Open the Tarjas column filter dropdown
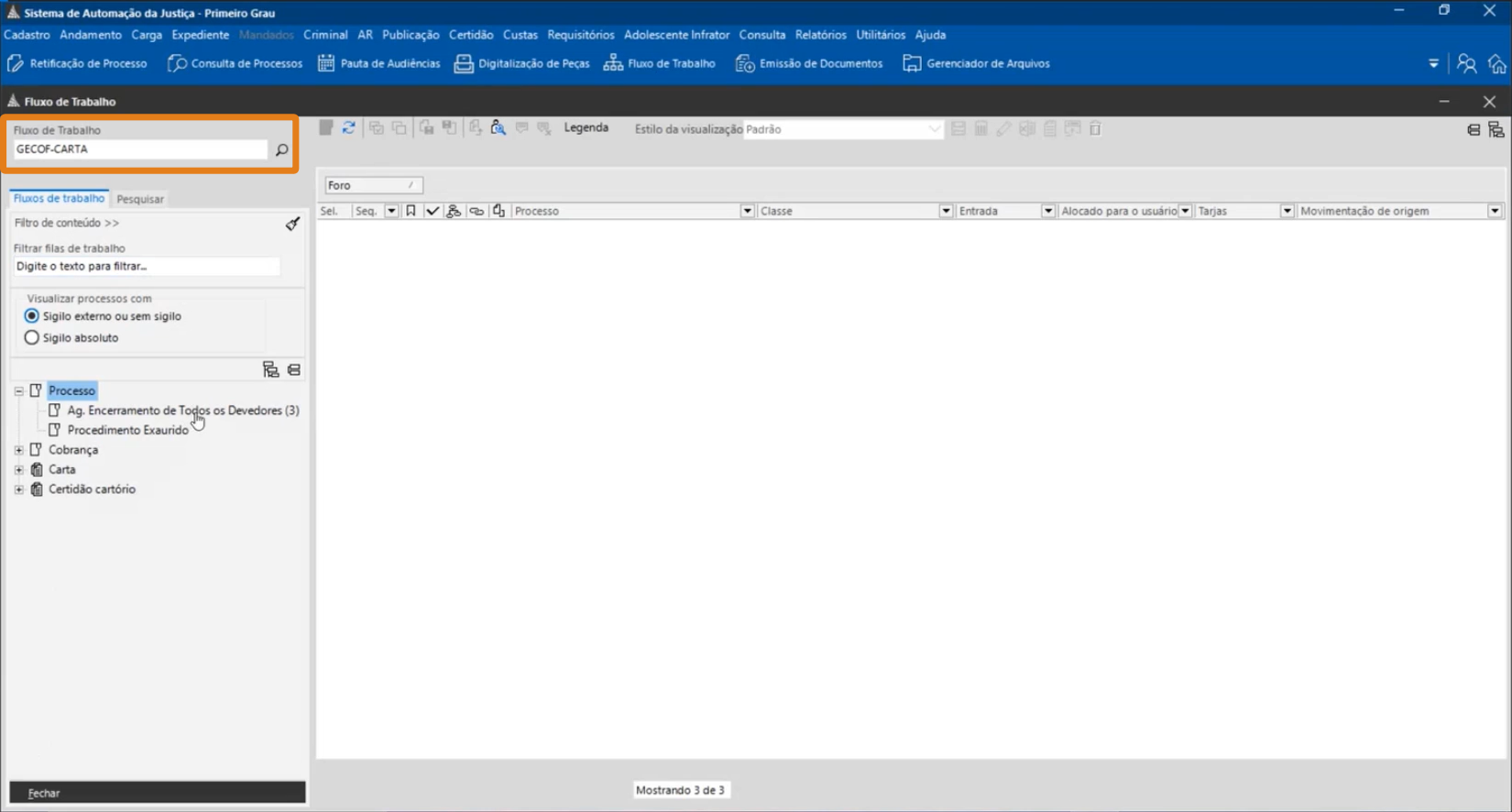The height and width of the screenshot is (812, 1512). click(x=1287, y=211)
